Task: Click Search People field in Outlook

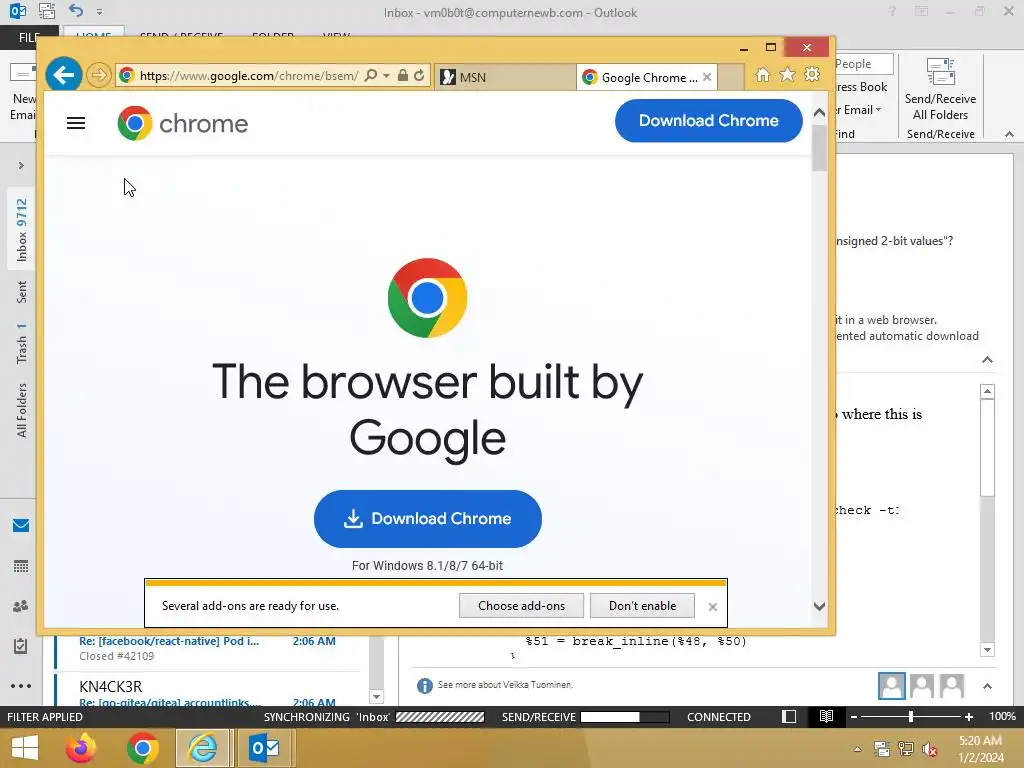Action: pyautogui.click(x=863, y=63)
